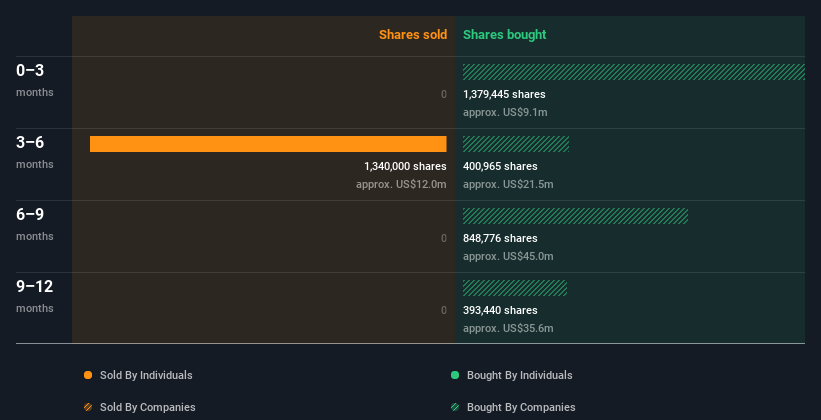Image resolution: width=821 pixels, height=420 pixels.
Task: Click the approx. US$12.0m sold amount
Action: (401, 184)
